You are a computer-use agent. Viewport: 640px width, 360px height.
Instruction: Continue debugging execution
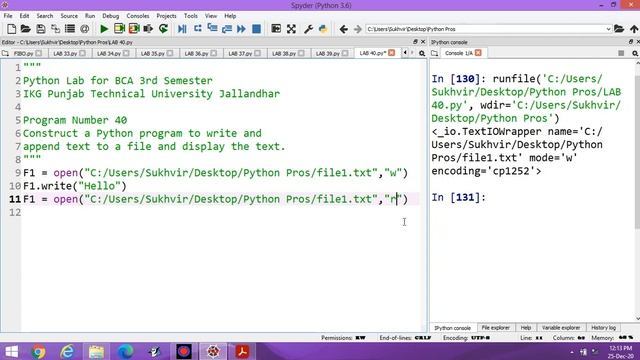pyautogui.click(x=241, y=29)
